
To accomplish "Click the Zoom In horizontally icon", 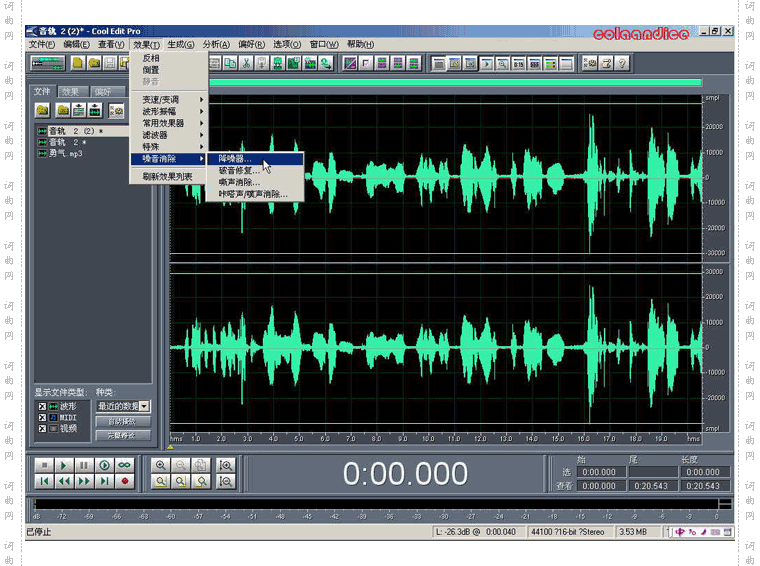I will pyautogui.click(x=161, y=465).
